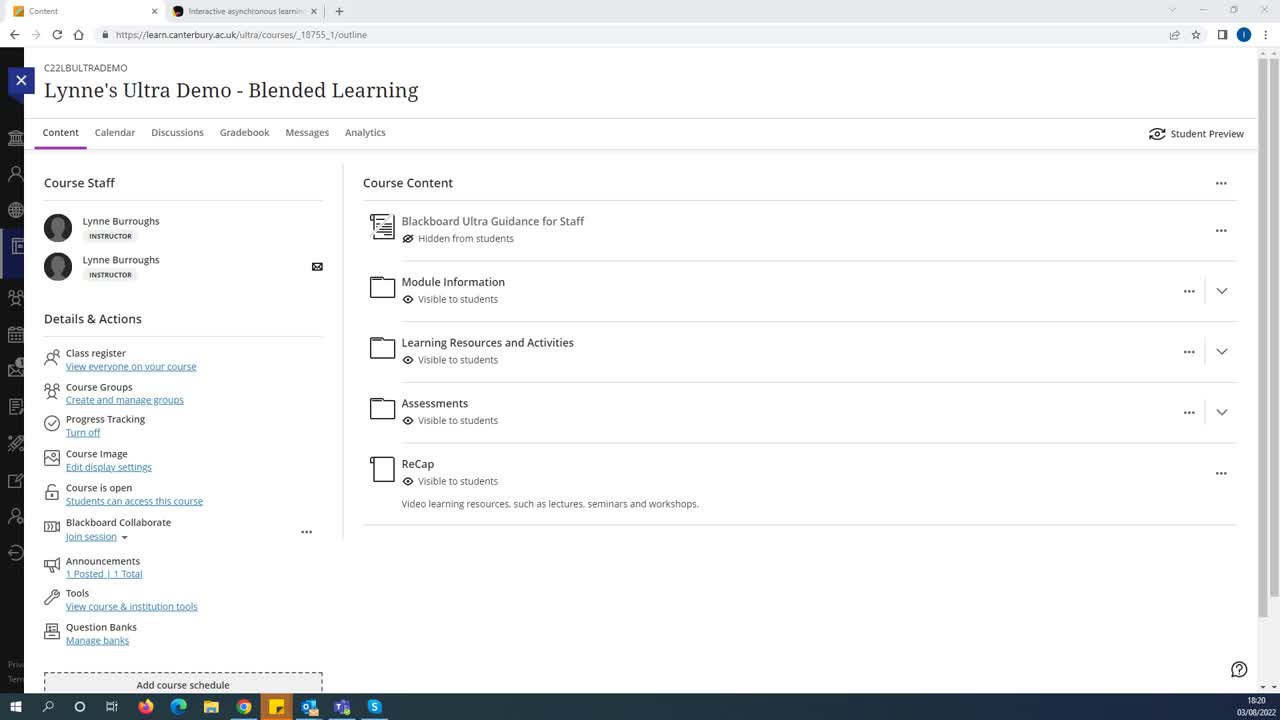Click '1 Posted | 1 Total' announcements link
This screenshot has width=1280, height=720.
(104, 574)
